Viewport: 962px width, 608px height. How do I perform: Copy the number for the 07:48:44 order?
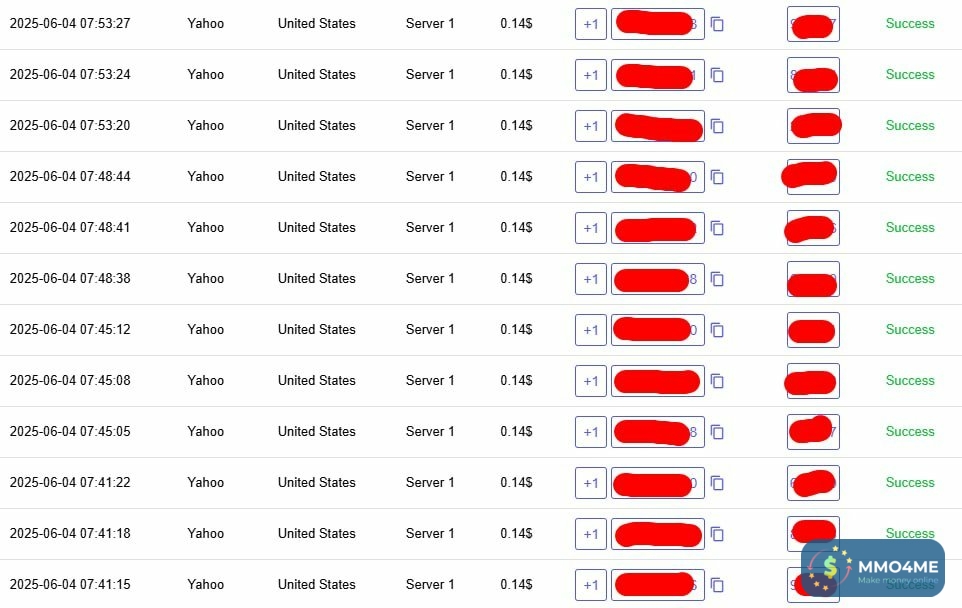(x=717, y=177)
